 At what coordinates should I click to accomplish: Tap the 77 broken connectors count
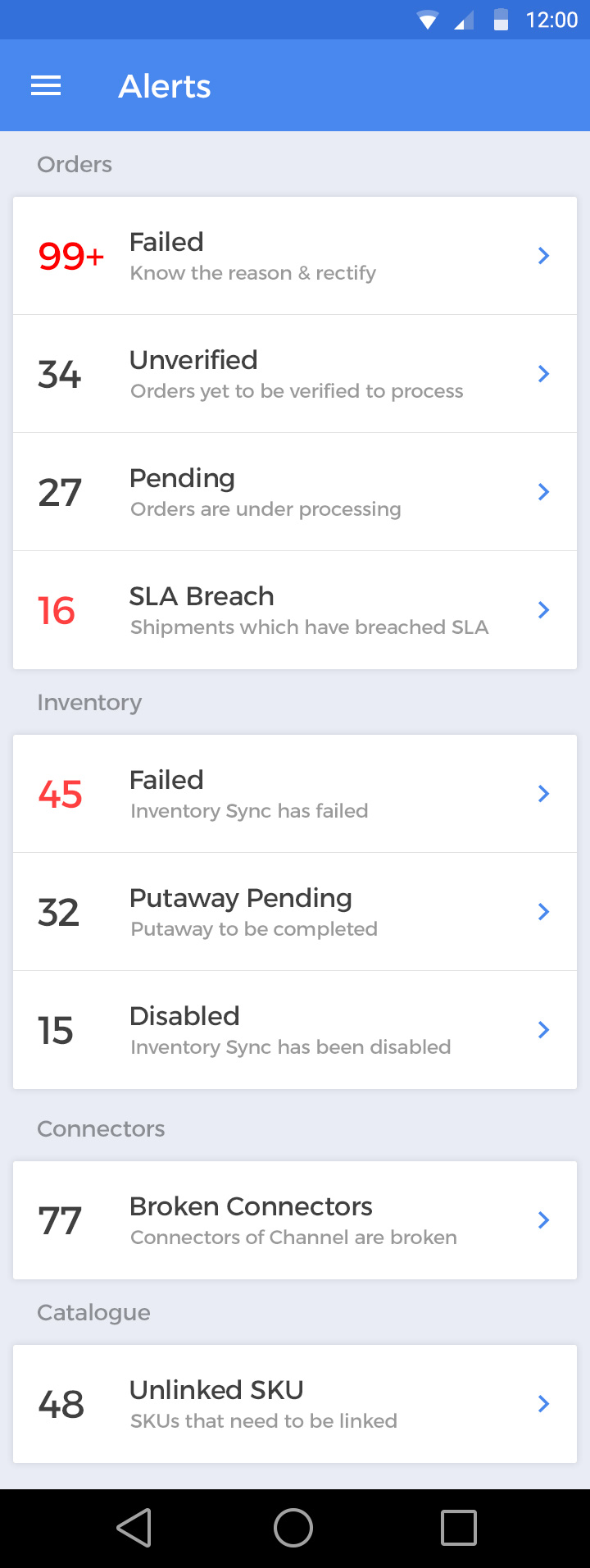60,1221
